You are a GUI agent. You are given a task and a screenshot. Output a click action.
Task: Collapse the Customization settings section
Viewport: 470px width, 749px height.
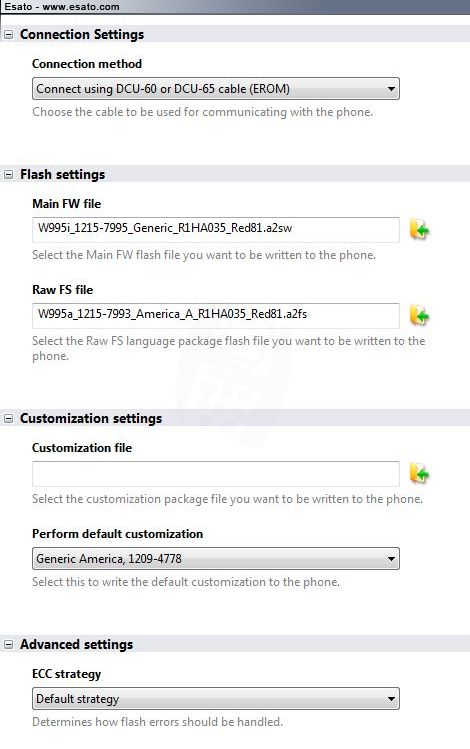point(9,419)
